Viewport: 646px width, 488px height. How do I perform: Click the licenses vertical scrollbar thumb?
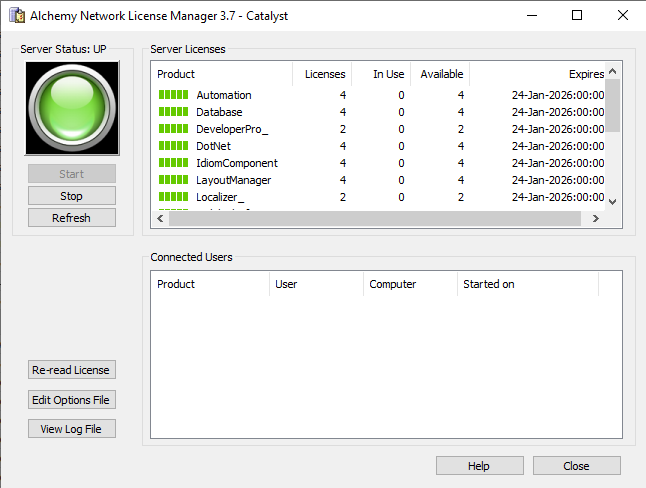613,106
